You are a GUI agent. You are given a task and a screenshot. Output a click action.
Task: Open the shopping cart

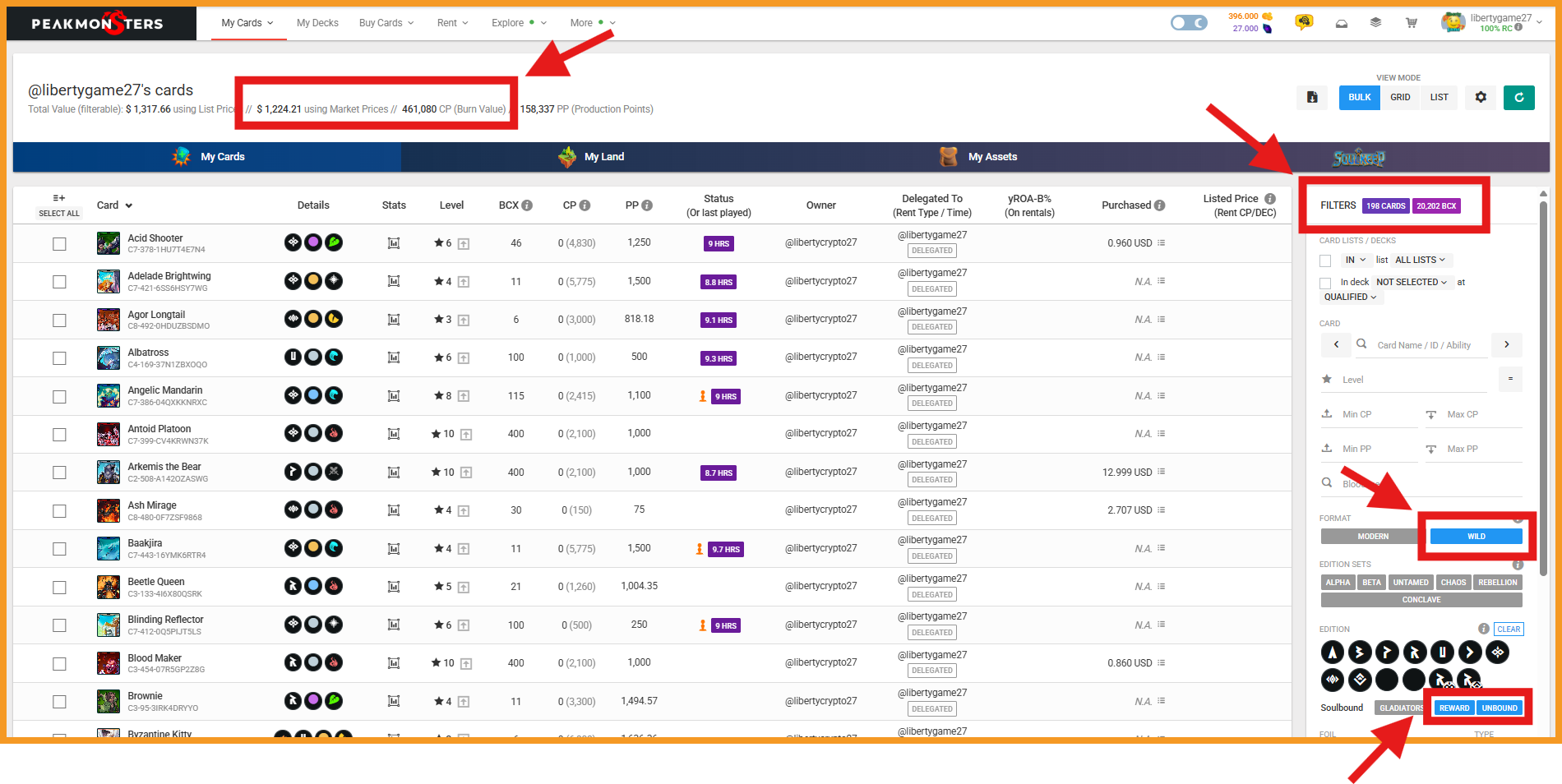(1412, 23)
